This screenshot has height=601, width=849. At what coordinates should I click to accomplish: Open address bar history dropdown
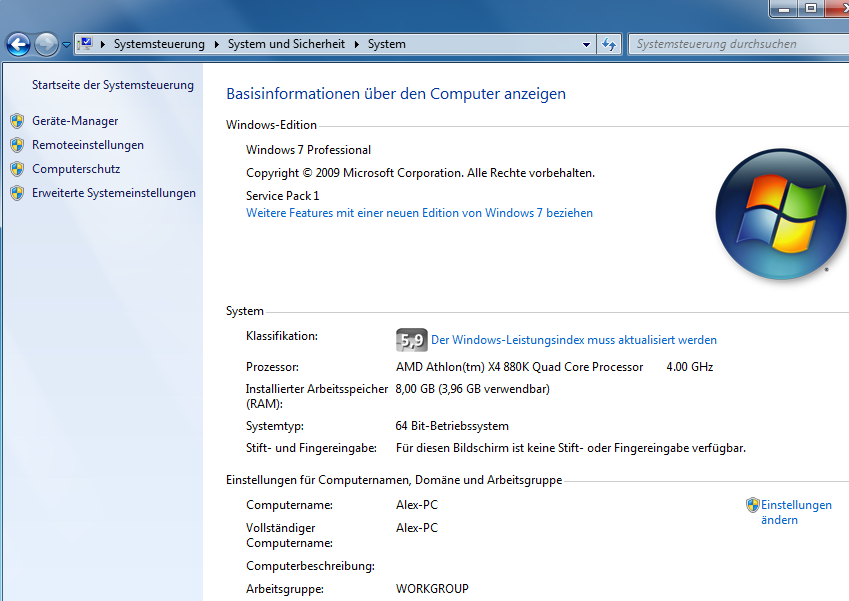point(586,45)
